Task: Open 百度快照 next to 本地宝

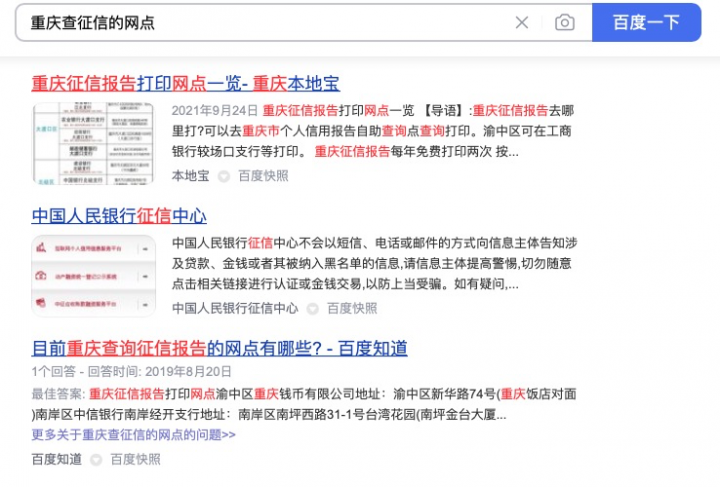Action: [x=263, y=176]
